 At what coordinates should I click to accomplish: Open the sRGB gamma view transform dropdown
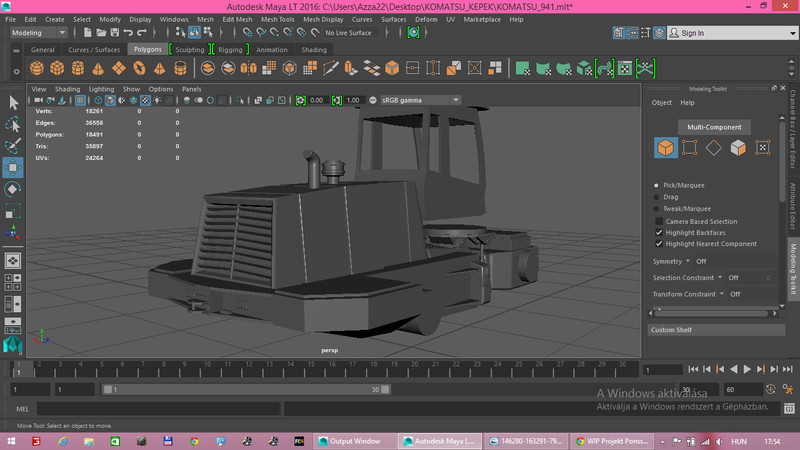[x=420, y=101]
